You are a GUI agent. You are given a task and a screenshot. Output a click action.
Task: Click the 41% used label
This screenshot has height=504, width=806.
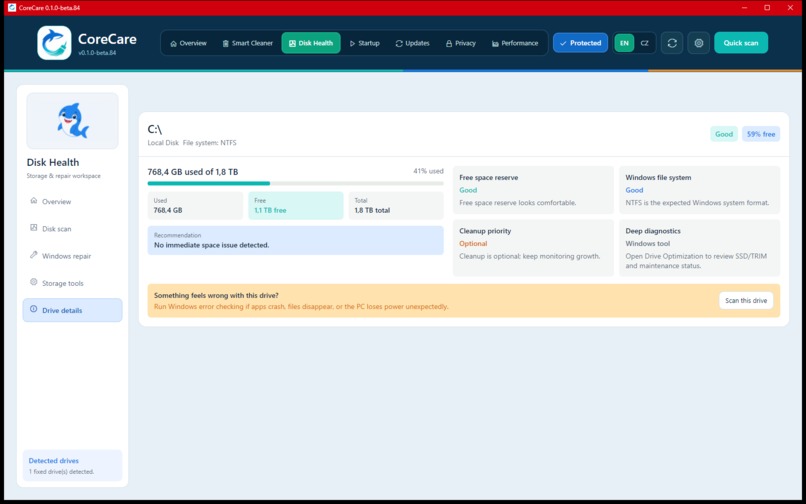(x=428, y=171)
